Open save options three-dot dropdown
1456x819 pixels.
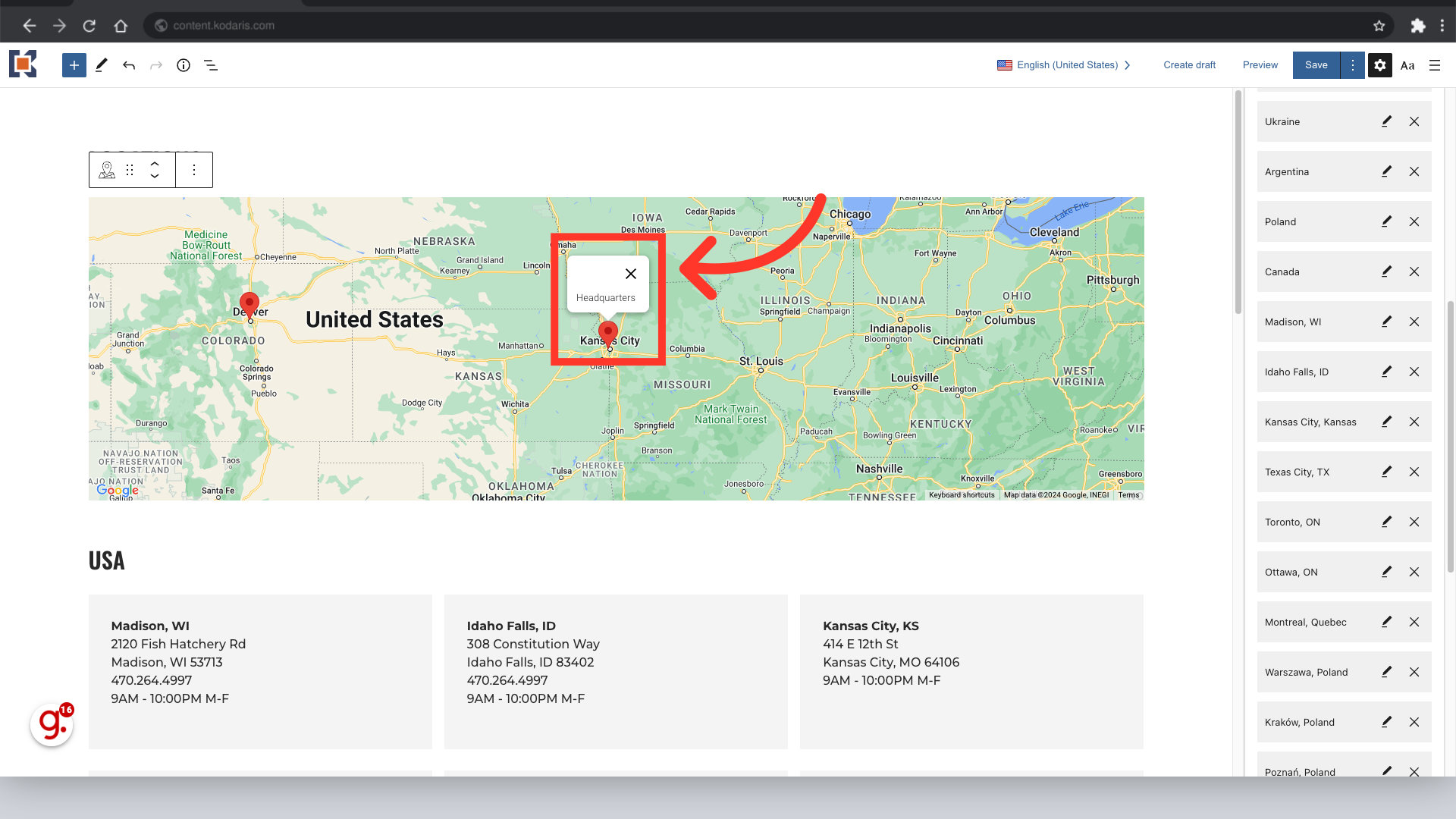click(1353, 65)
